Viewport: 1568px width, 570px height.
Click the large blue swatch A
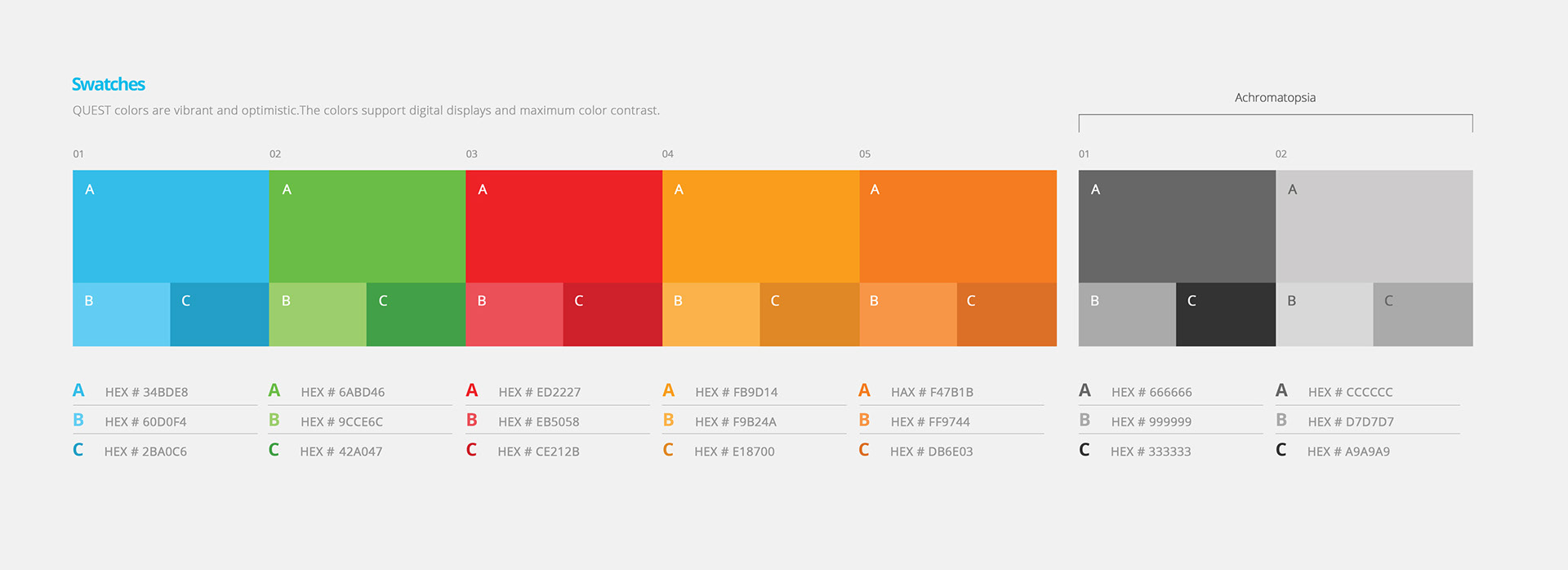[171, 226]
